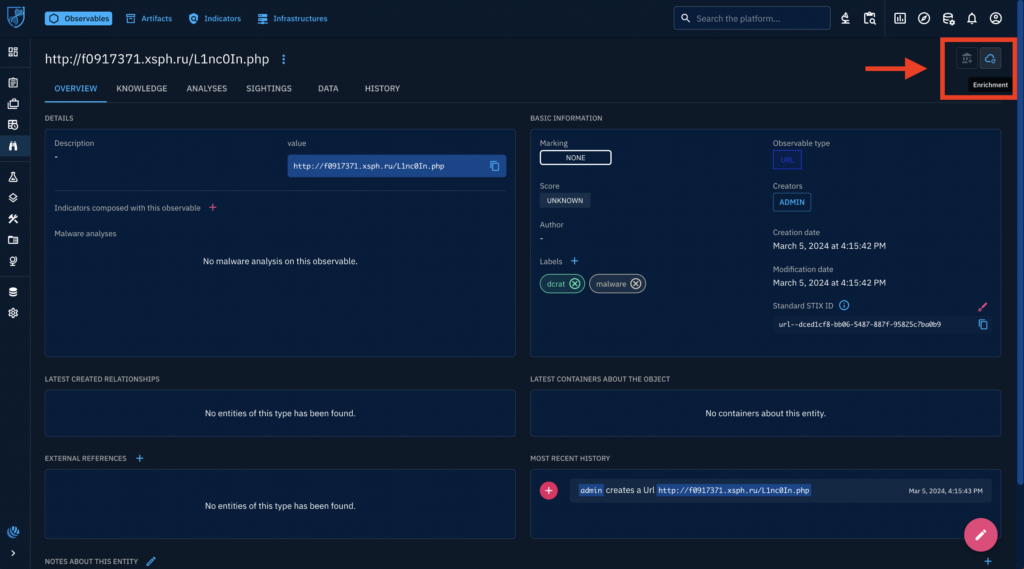Click info icon next to Standard STIX ID
Image resolution: width=1024 pixels, height=569 pixels.
pyautogui.click(x=844, y=305)
